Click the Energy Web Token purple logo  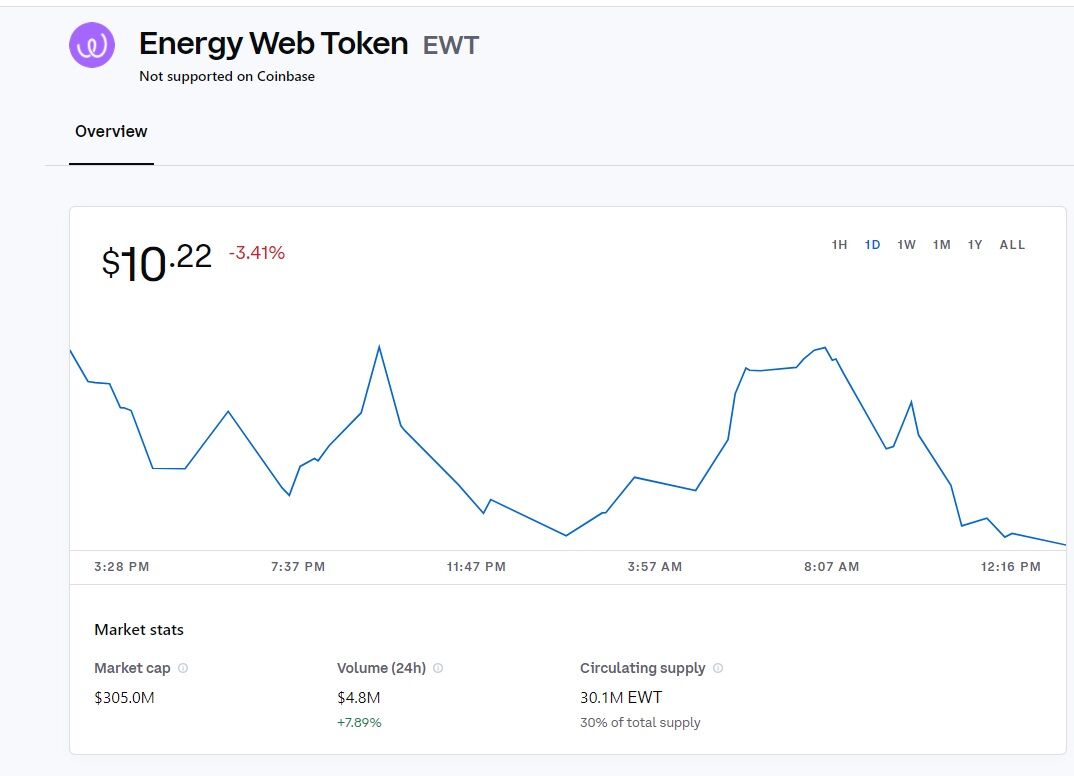click(x=92, y=45)
